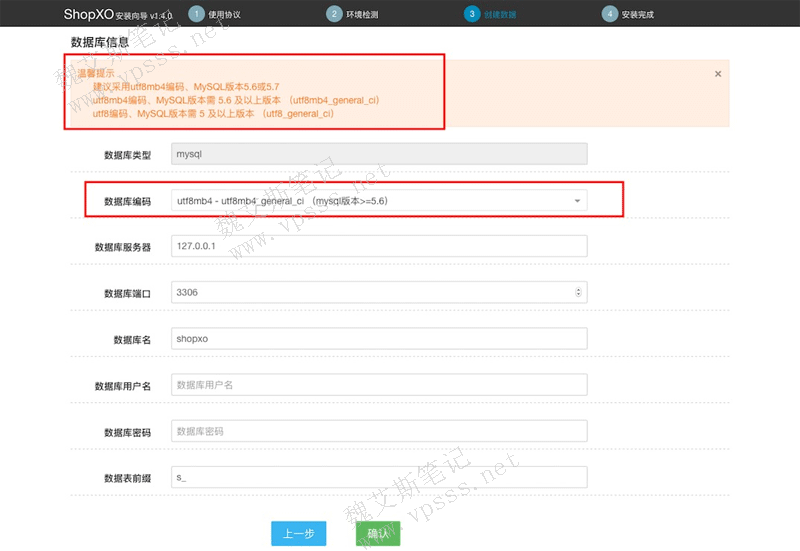Click the step 4 circle icon

pyautogui.click(x=609, y=14)
